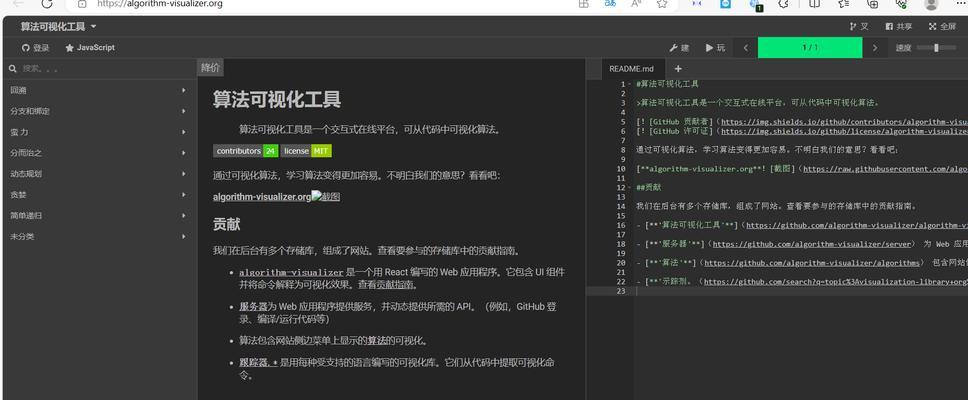Open the collections browser icon
The height and width of the screenshot is (400, 968).
[873, 4]
